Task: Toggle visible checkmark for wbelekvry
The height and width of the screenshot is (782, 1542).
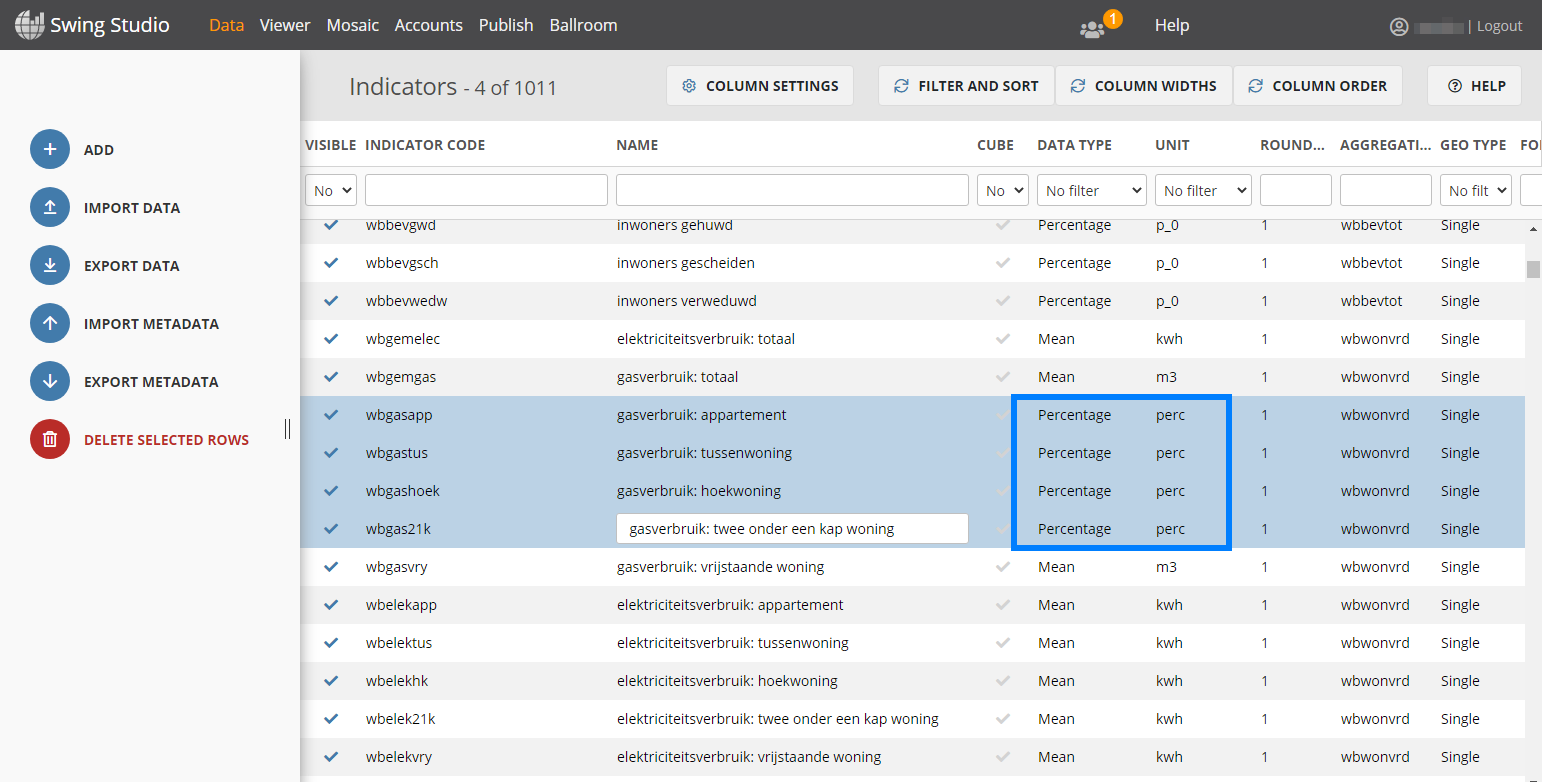Action: click(331, 757)
